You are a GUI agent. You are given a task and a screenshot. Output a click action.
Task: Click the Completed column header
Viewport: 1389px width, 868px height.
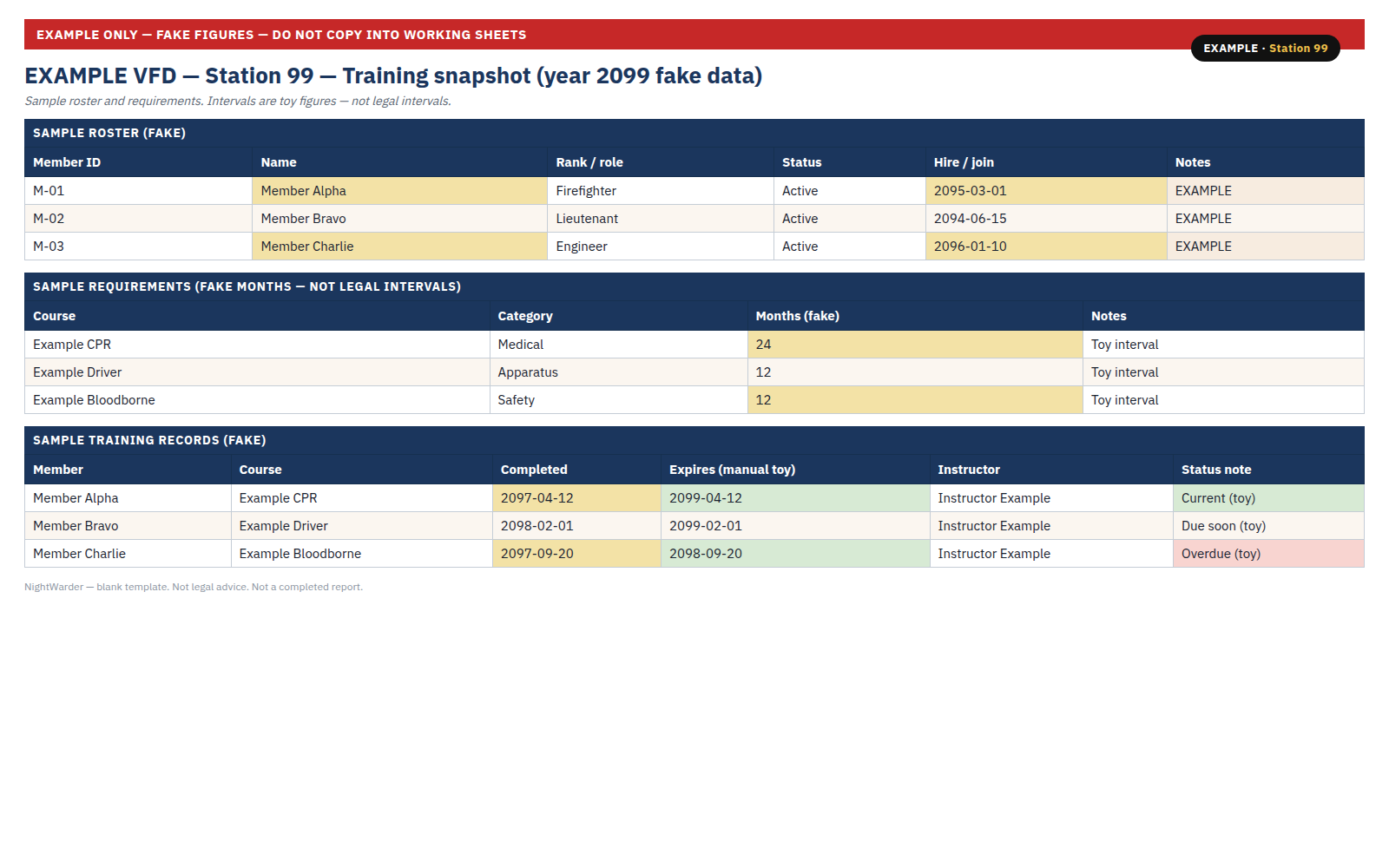576,470
